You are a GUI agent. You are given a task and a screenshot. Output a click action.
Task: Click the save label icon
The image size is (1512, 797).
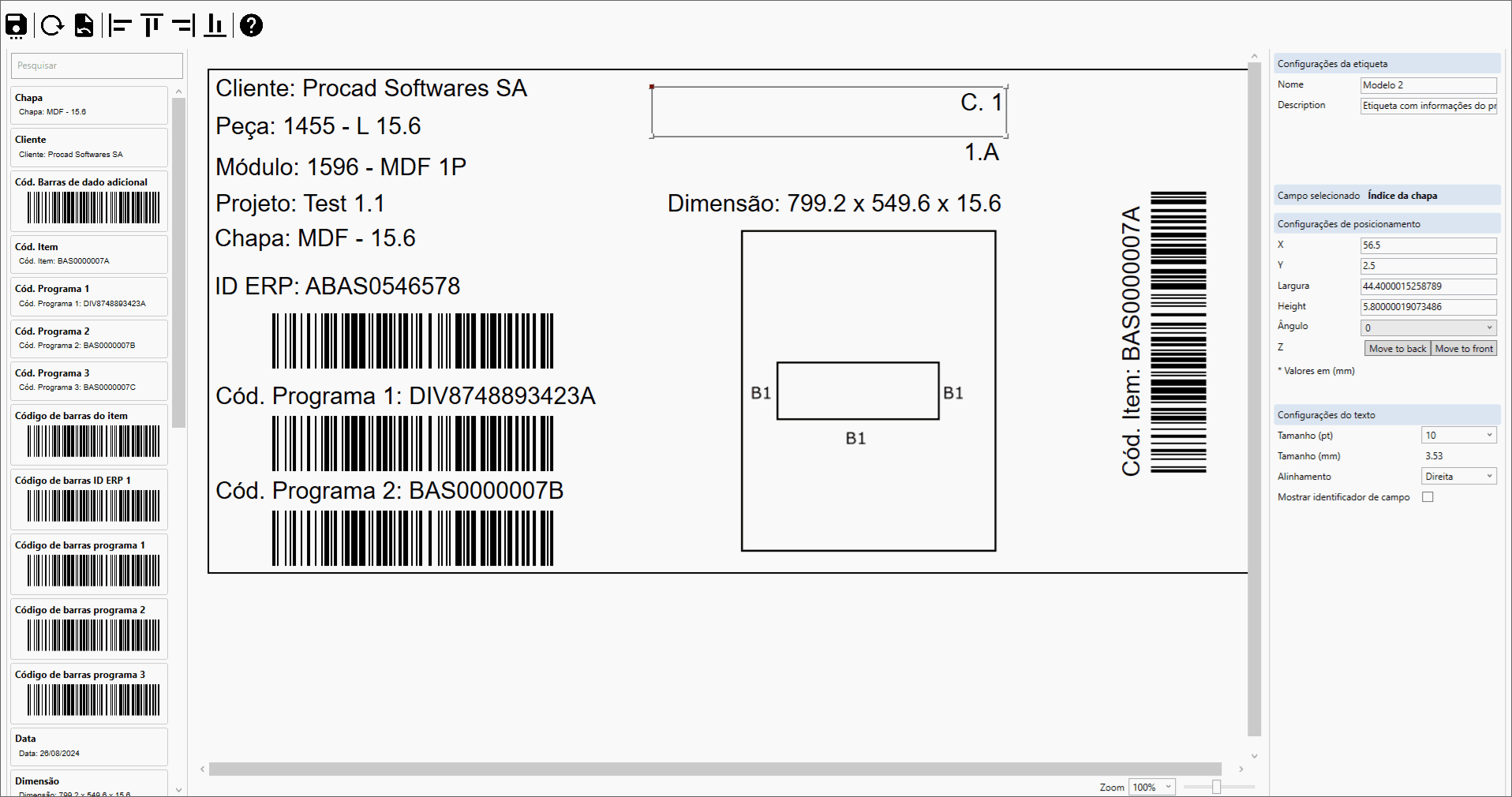[17, 26]
